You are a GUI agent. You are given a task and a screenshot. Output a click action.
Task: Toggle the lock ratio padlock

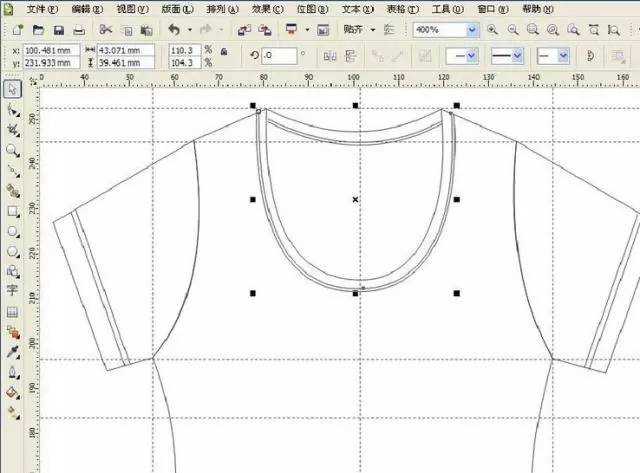223,50
